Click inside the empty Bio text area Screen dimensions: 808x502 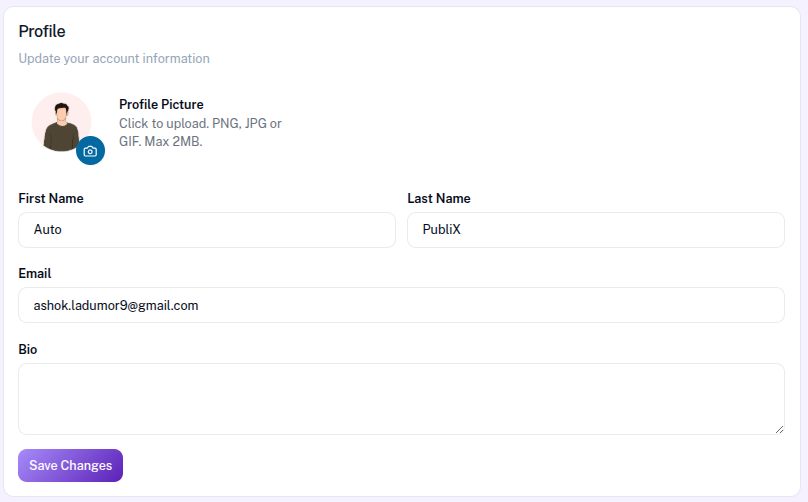400,398
